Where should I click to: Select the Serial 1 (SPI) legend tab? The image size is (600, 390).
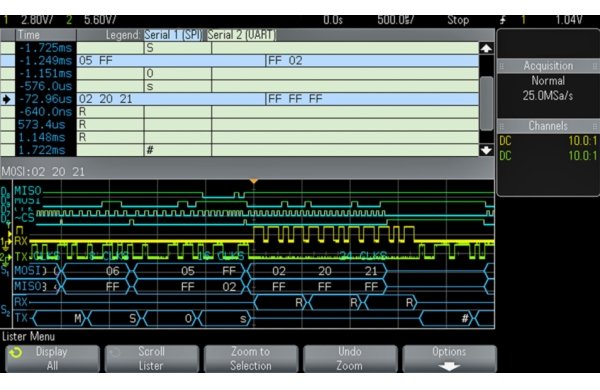pyautogui.click(x=173, y=35)
